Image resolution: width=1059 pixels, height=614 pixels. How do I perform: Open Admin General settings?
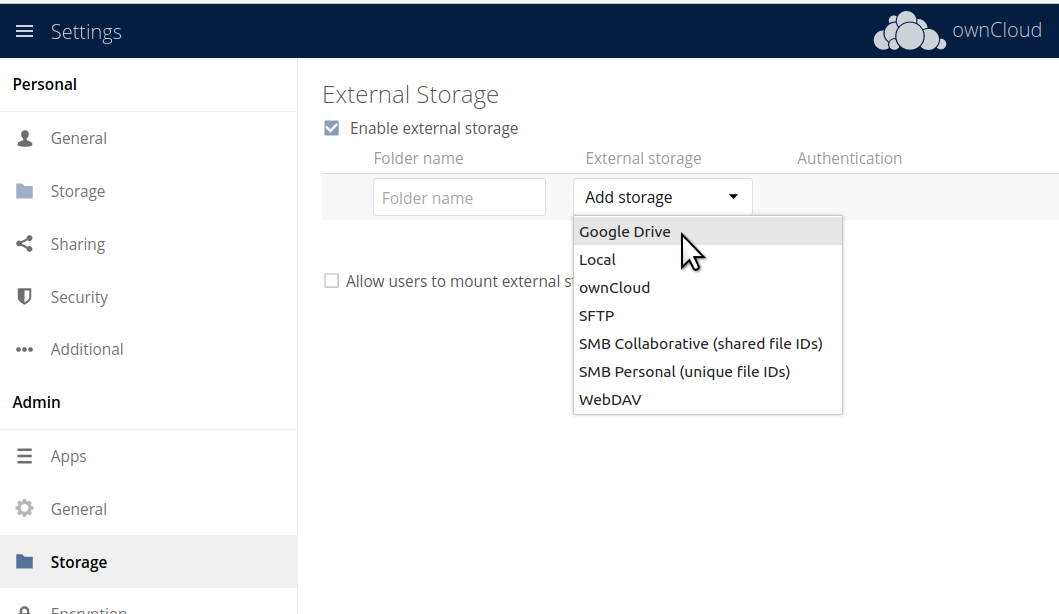click(149, 509)
